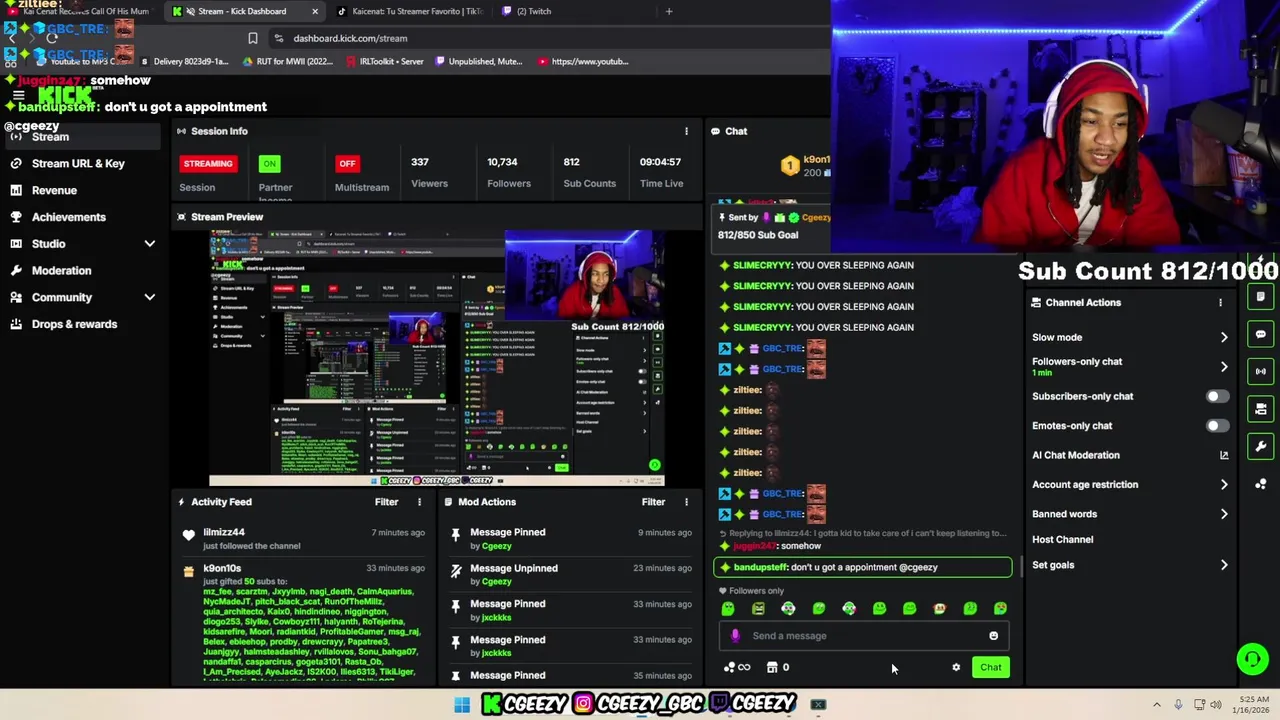Open the Activity Feed Filter dropdown

click(386, 502)
